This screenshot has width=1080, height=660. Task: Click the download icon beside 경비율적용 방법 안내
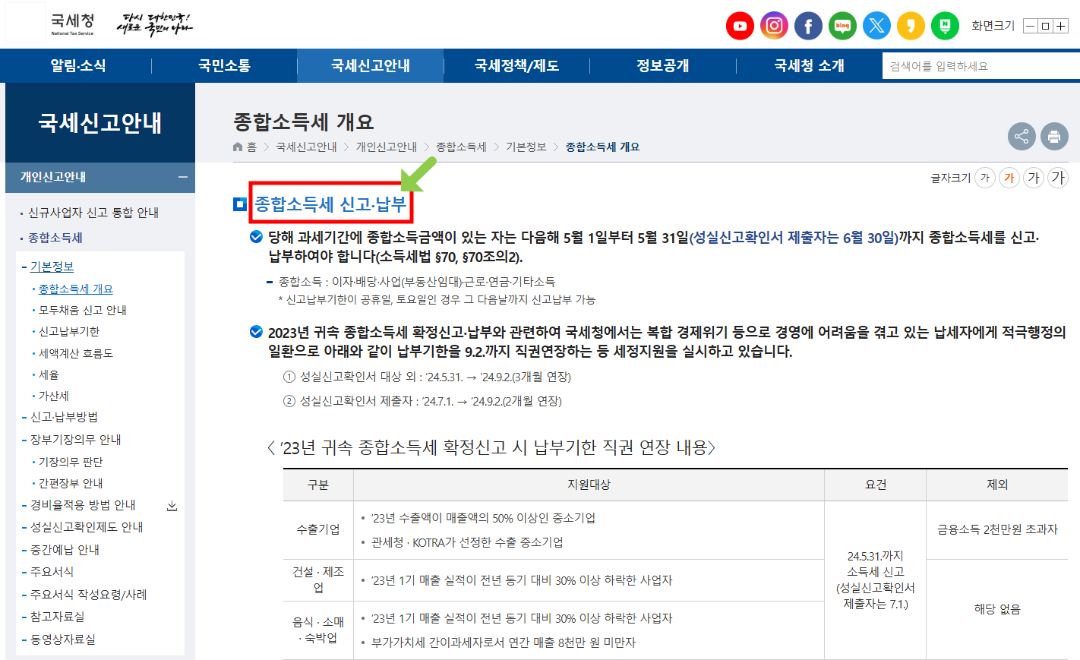(171, 507)
